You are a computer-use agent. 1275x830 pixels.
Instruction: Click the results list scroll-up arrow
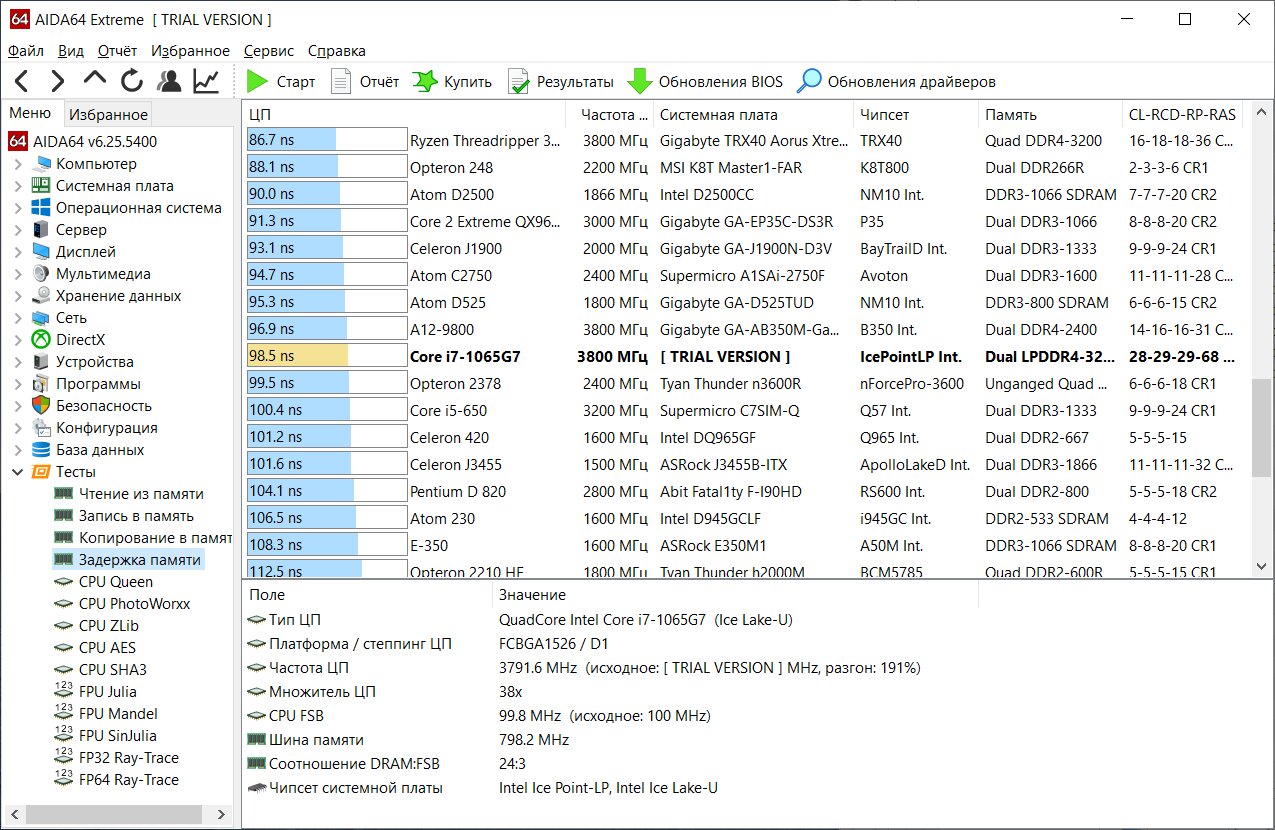tap(1263, 110)
